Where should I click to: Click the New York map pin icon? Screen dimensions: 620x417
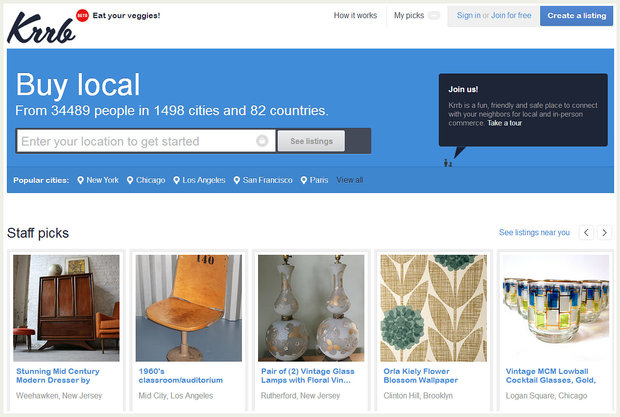point(81,181)
